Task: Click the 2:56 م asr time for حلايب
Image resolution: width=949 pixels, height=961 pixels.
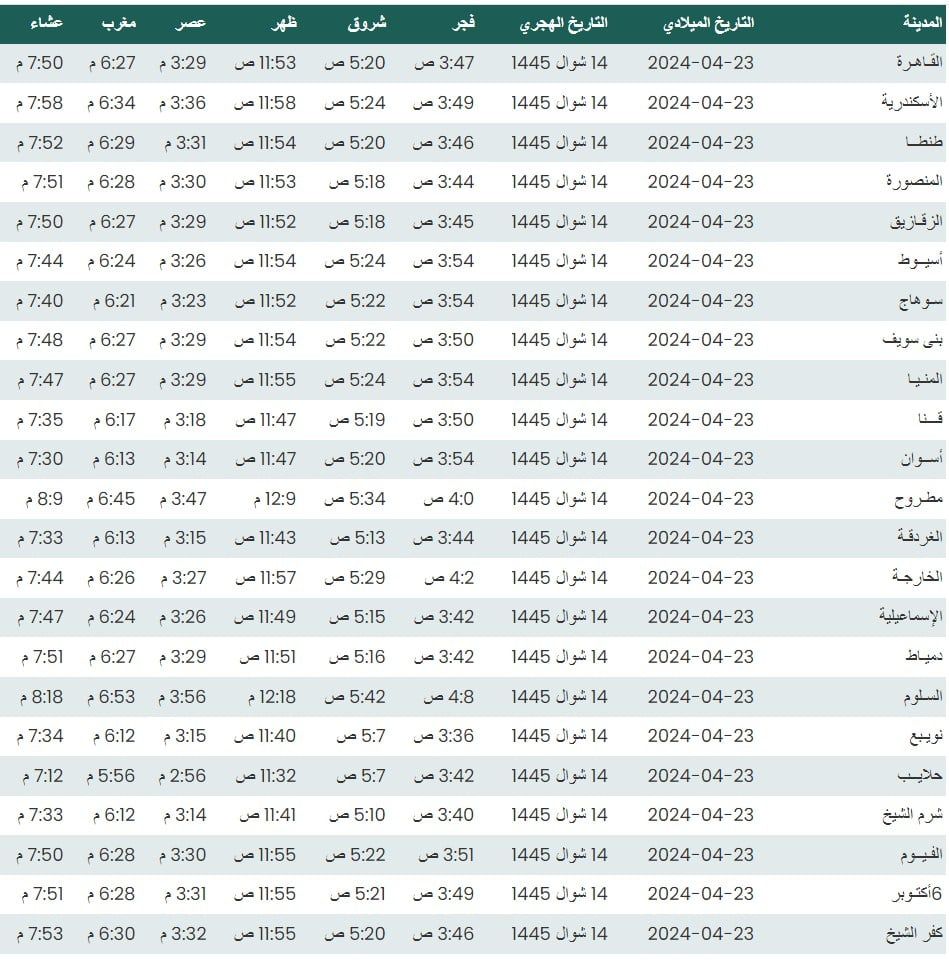Action: pos(182,776)
